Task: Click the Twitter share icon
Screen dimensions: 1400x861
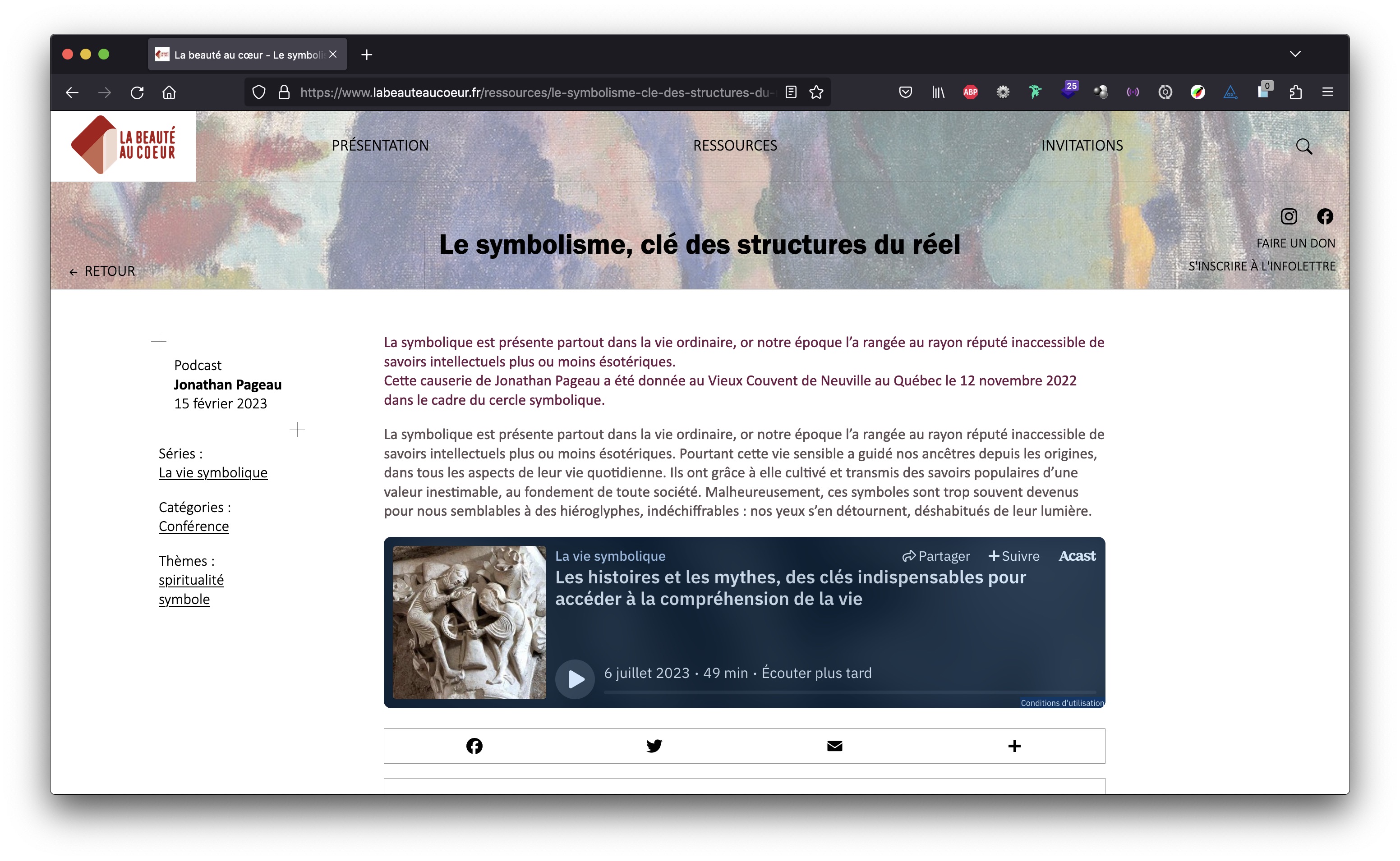Action: (x=654, y=746)
